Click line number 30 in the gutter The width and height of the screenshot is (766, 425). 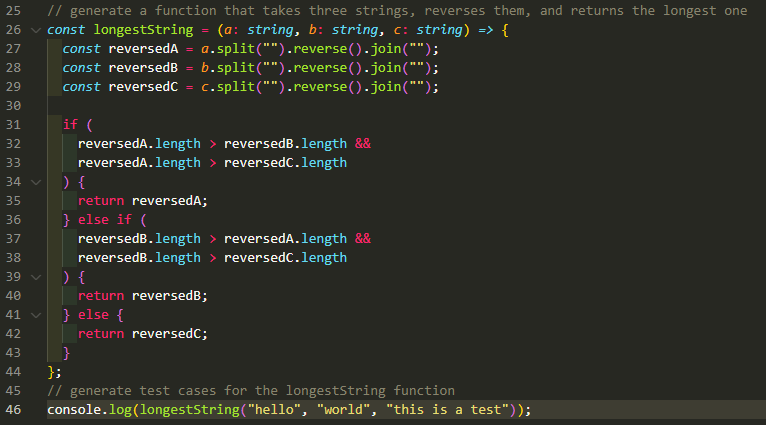point(14,106)
